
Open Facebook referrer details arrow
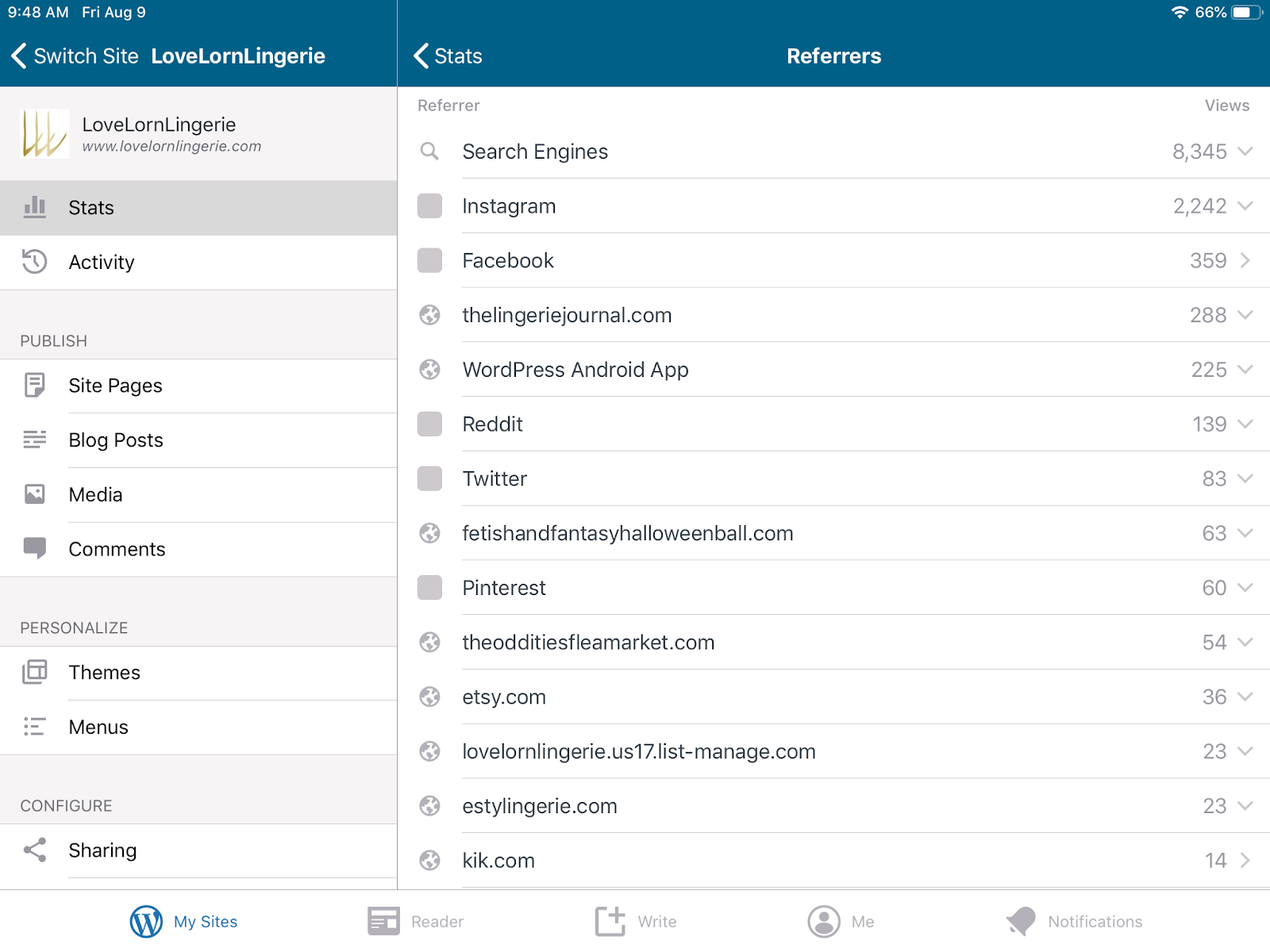coord(1245,260)
